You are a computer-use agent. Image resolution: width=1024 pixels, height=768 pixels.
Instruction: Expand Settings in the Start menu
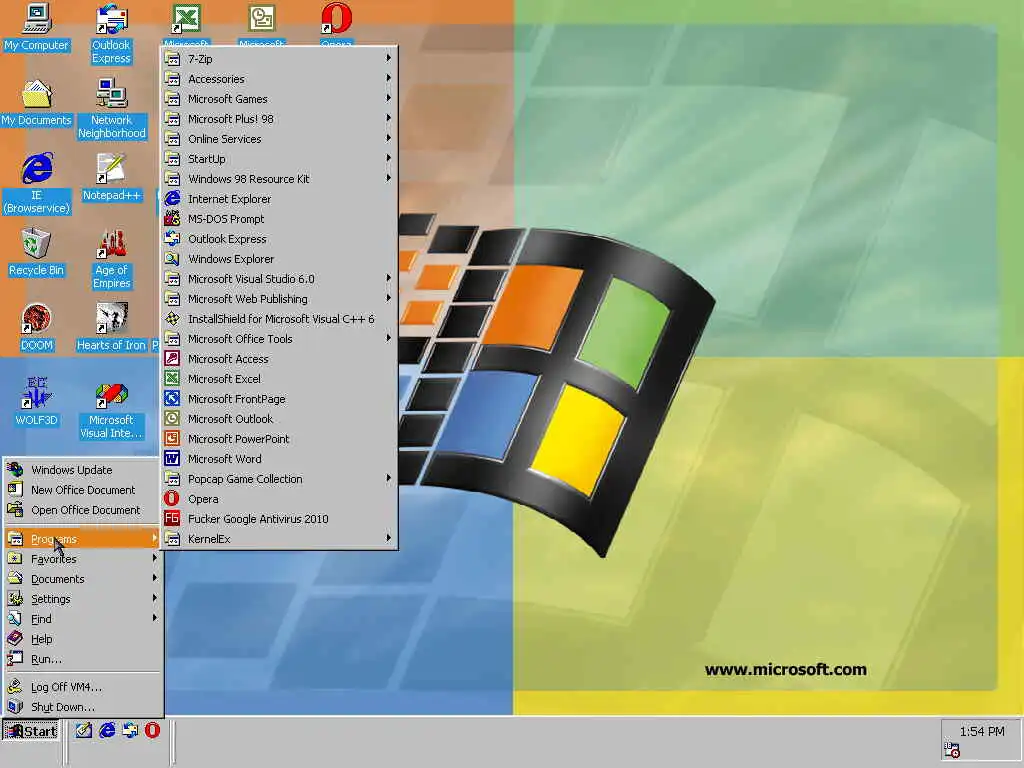click(x=82, y=599)
